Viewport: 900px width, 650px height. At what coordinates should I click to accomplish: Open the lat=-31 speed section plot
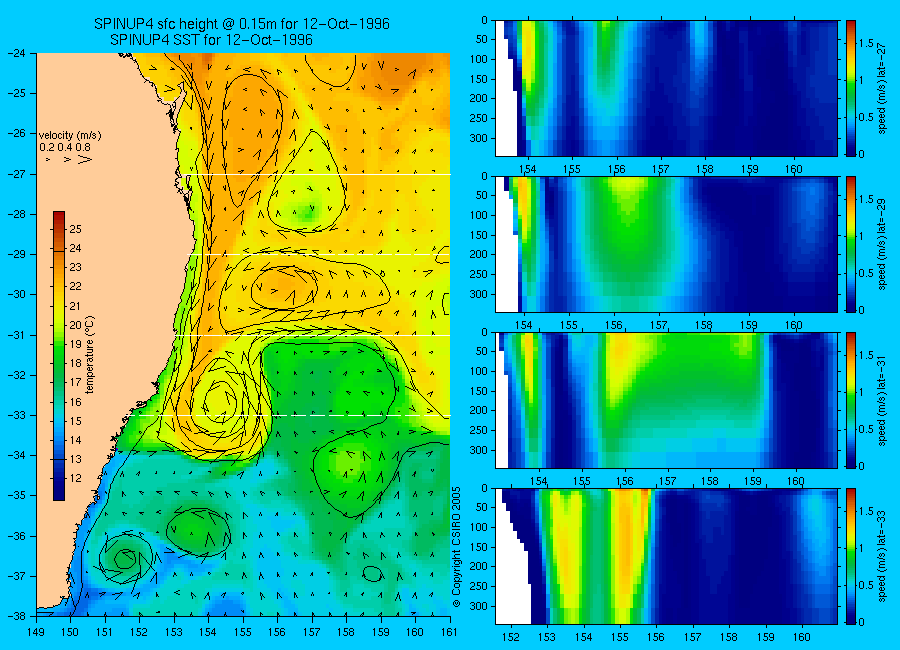pyautogui.click(x=666, y=400)
